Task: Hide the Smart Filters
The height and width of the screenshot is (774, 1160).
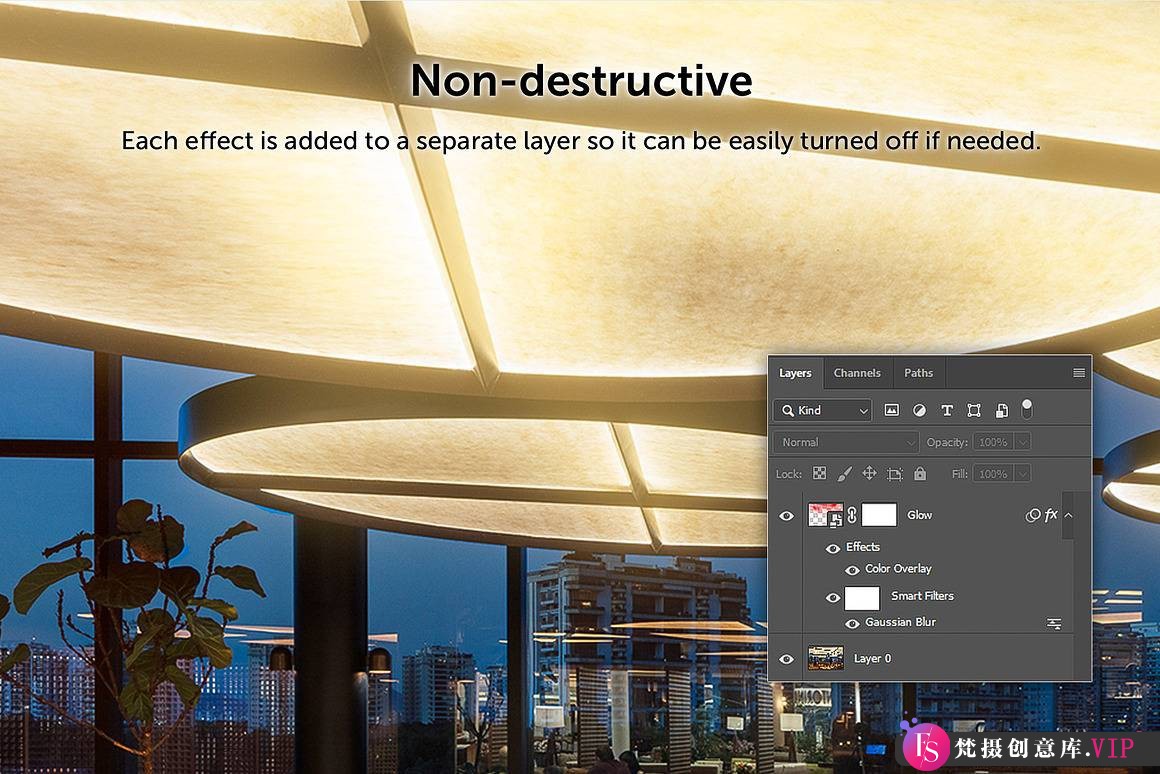Action: point(832,597)
